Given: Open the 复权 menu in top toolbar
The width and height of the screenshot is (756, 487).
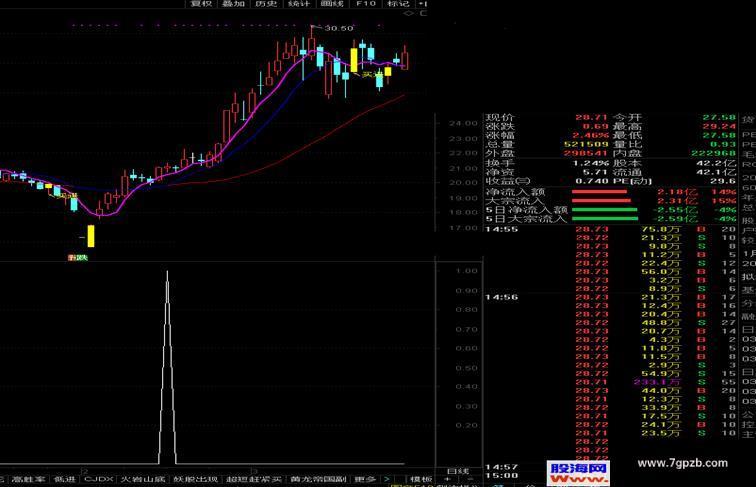Looking at the screenshot, I should (201, 3).
